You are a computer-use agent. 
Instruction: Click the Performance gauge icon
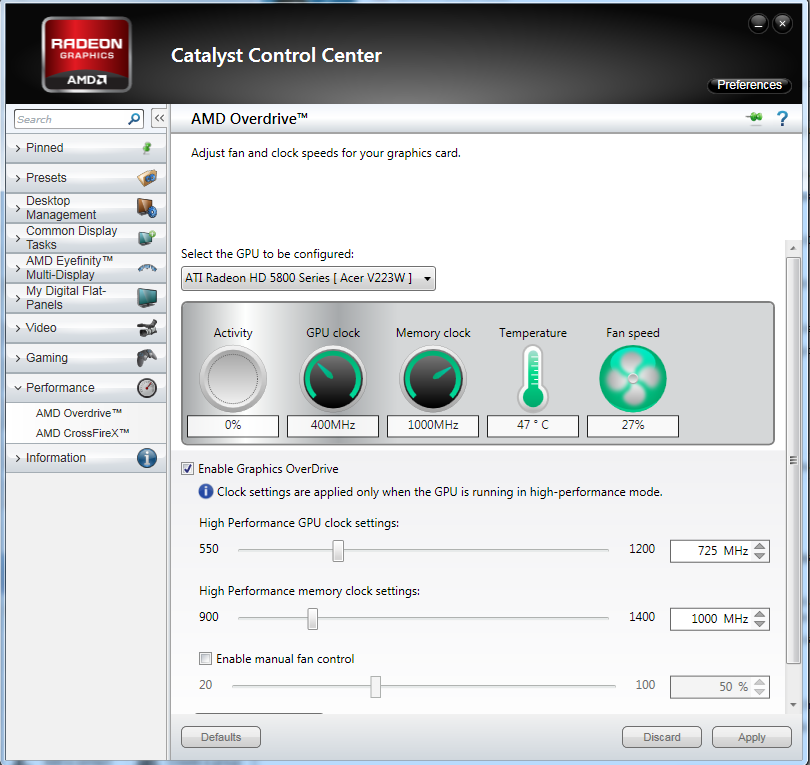point(147,387)
